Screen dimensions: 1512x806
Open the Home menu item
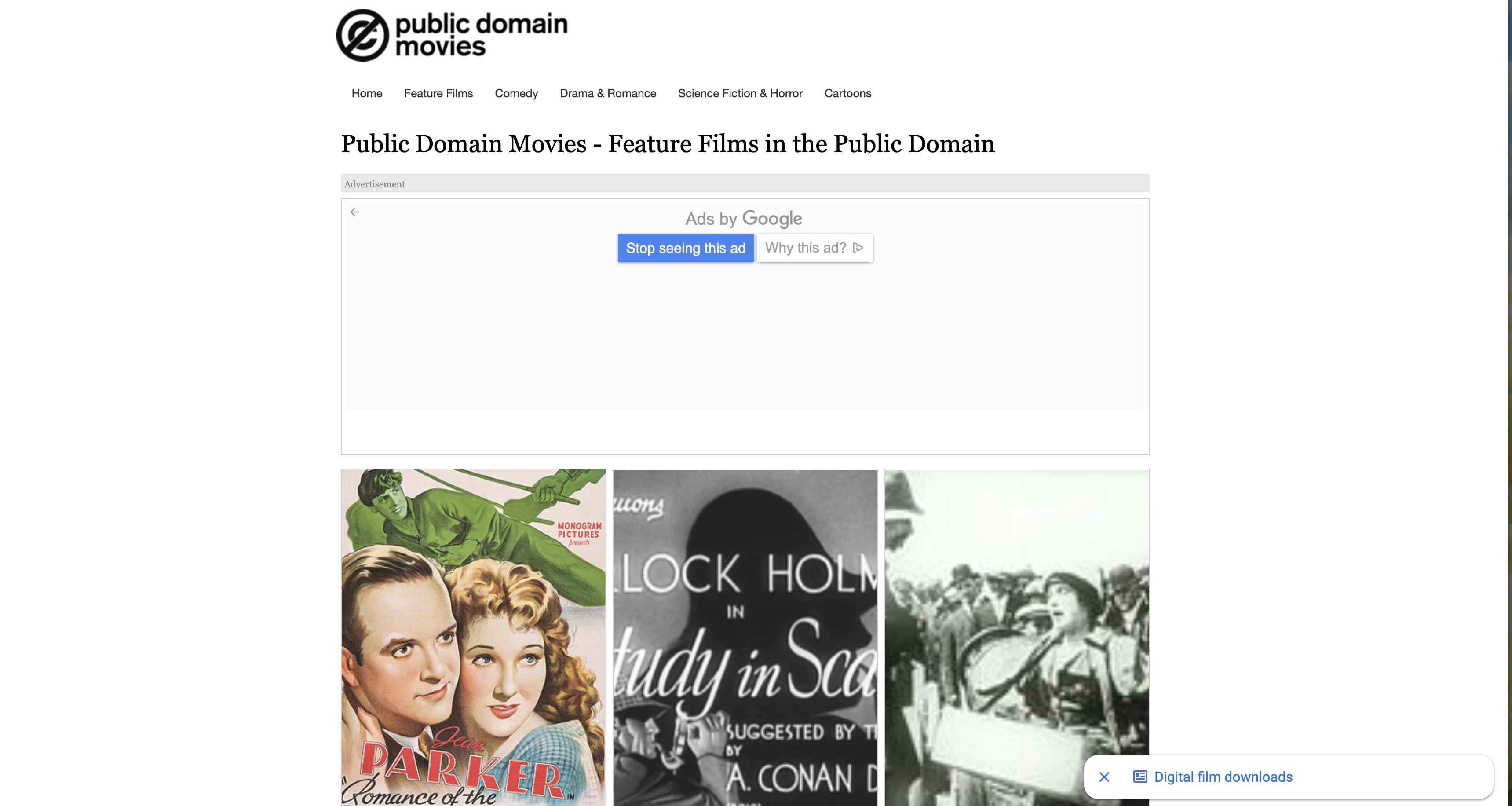coord(367,93)
